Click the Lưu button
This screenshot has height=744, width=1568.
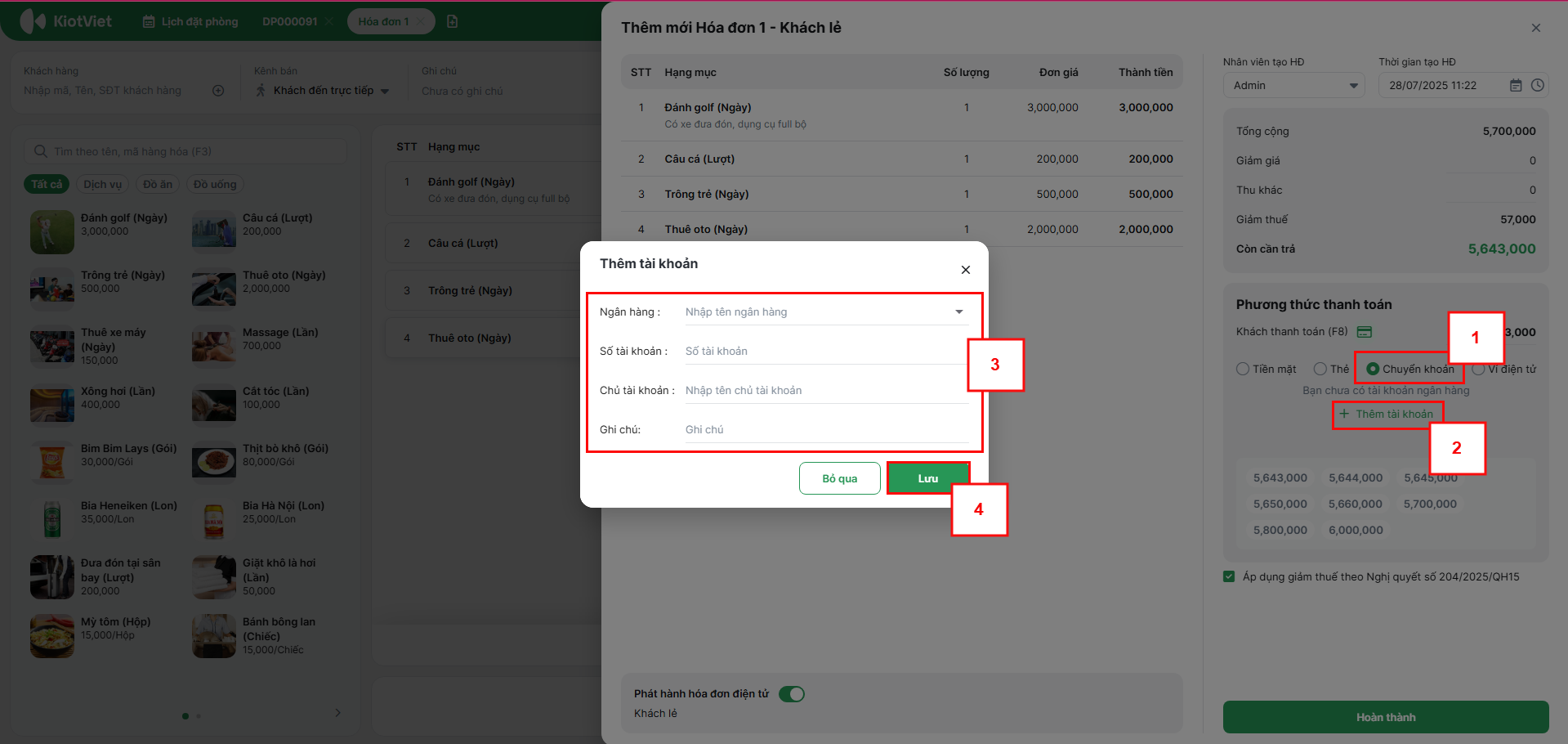(927, 478)
